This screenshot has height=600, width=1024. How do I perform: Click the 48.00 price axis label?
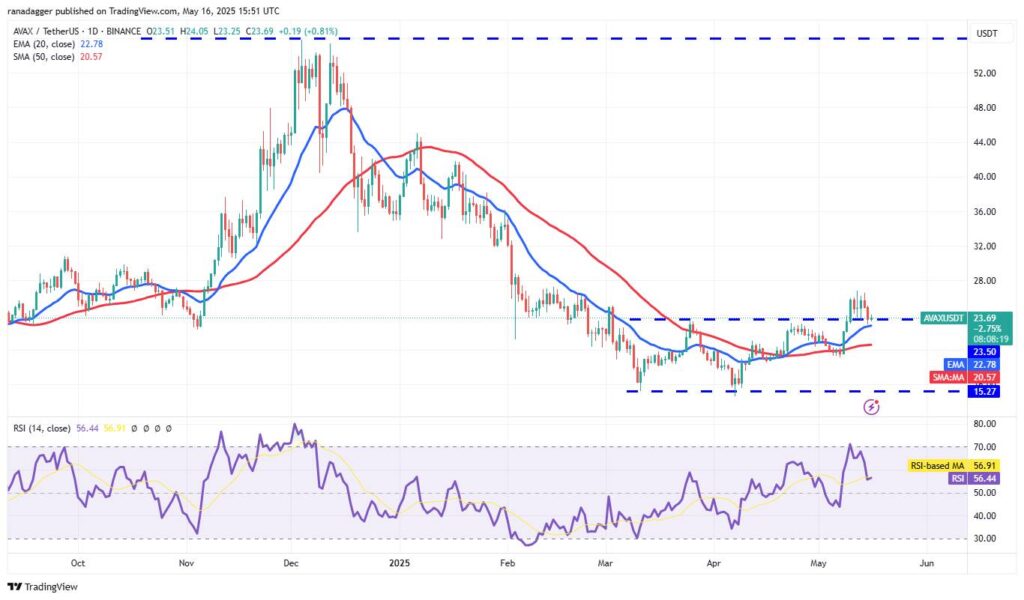pos(985,108)
